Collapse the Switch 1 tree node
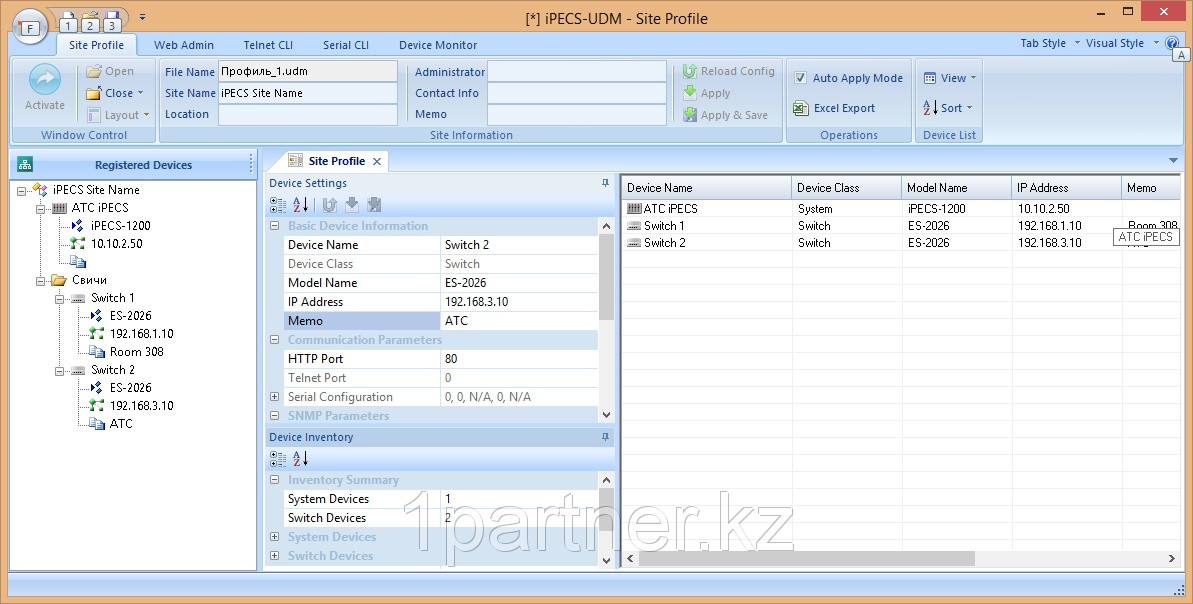Image resolution: width=1193 pixels, height=604 pixels. [x=59, y=298]
